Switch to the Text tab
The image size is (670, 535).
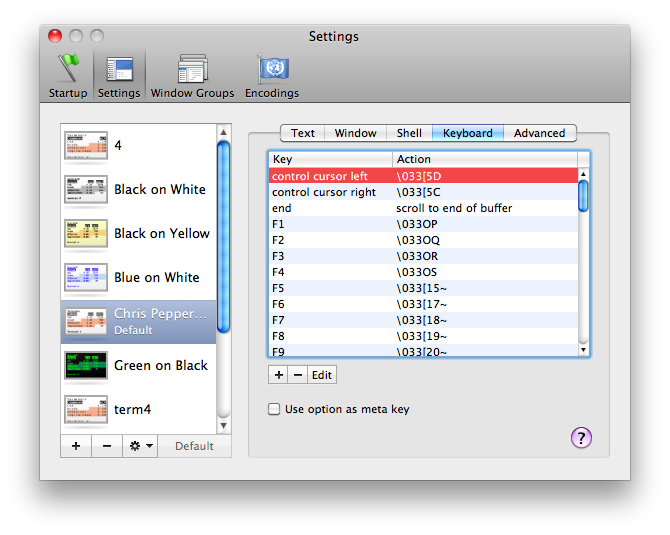[303, 133]
